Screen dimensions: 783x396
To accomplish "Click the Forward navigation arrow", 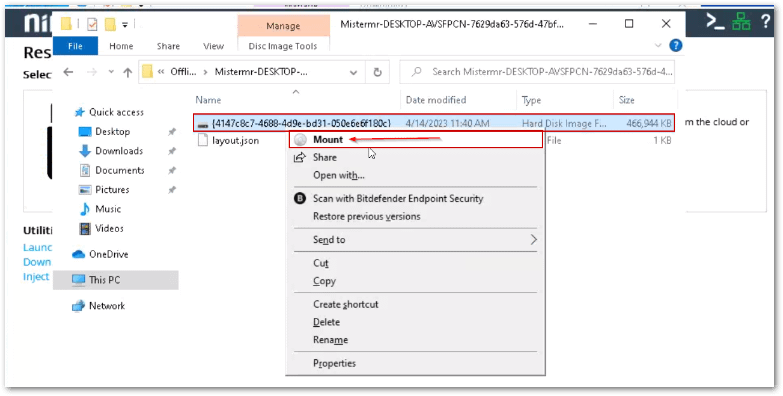I will (92, 72).
